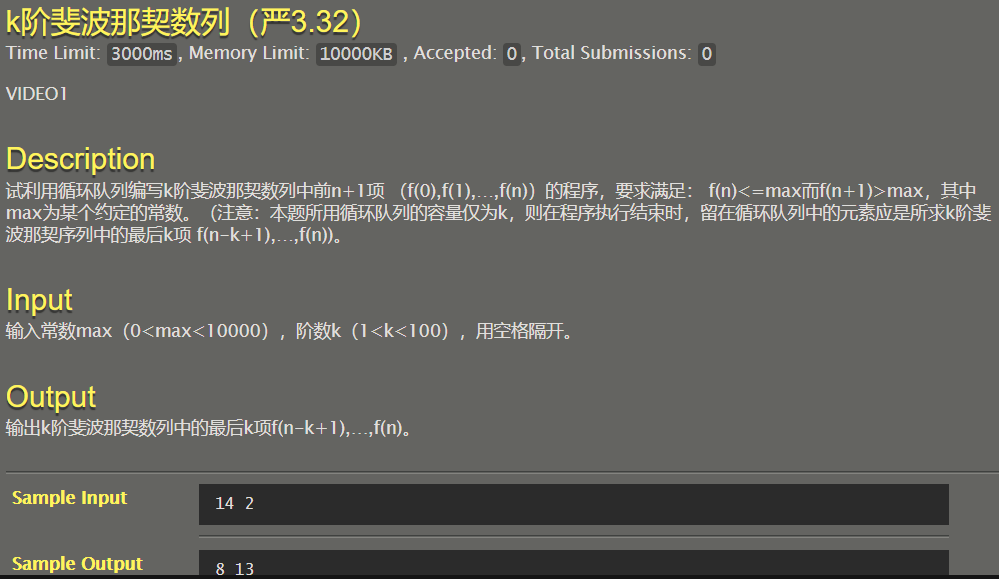Click the Time Limit label text

tap(54, 53)
